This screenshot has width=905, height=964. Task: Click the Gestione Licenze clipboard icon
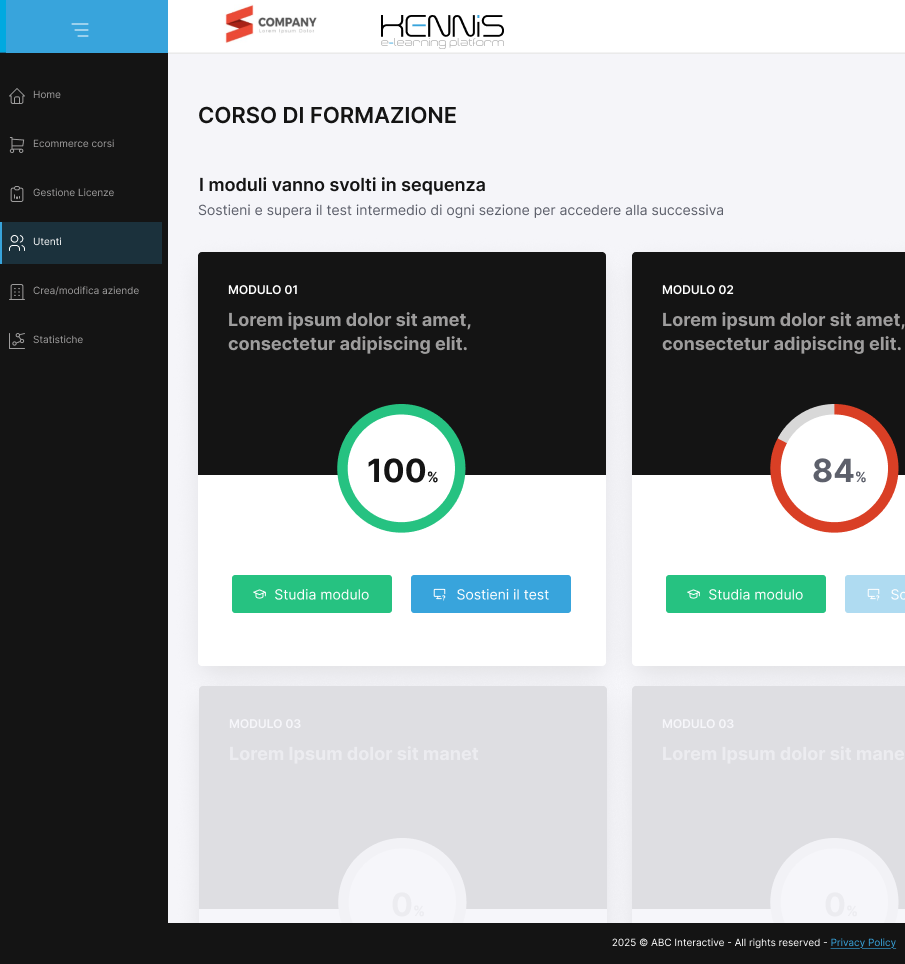pos(17,194)
